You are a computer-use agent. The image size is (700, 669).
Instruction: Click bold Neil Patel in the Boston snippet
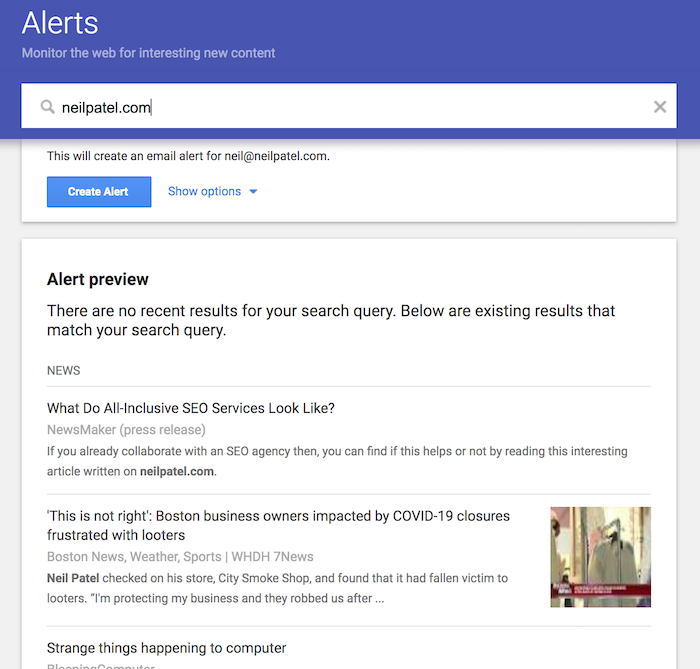(73, 578)
